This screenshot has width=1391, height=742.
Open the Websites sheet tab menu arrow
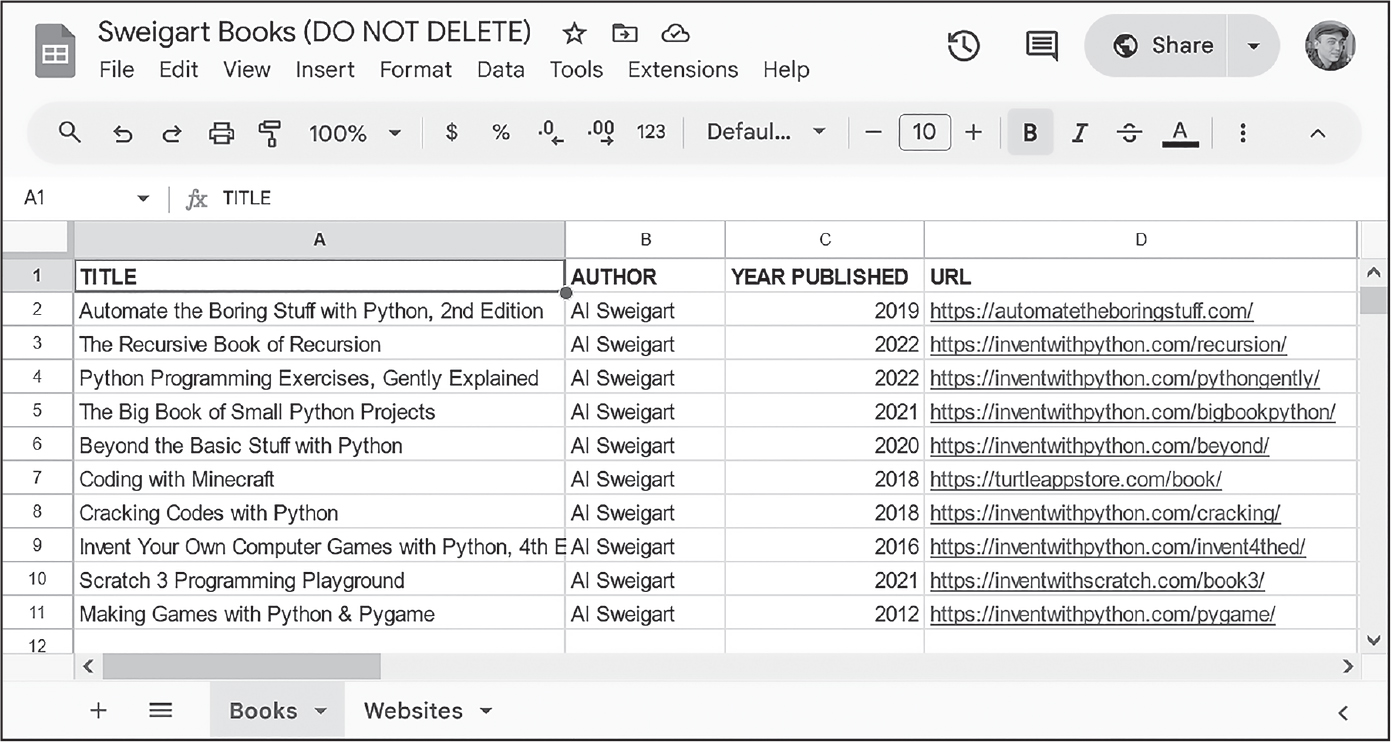point(486,711)
